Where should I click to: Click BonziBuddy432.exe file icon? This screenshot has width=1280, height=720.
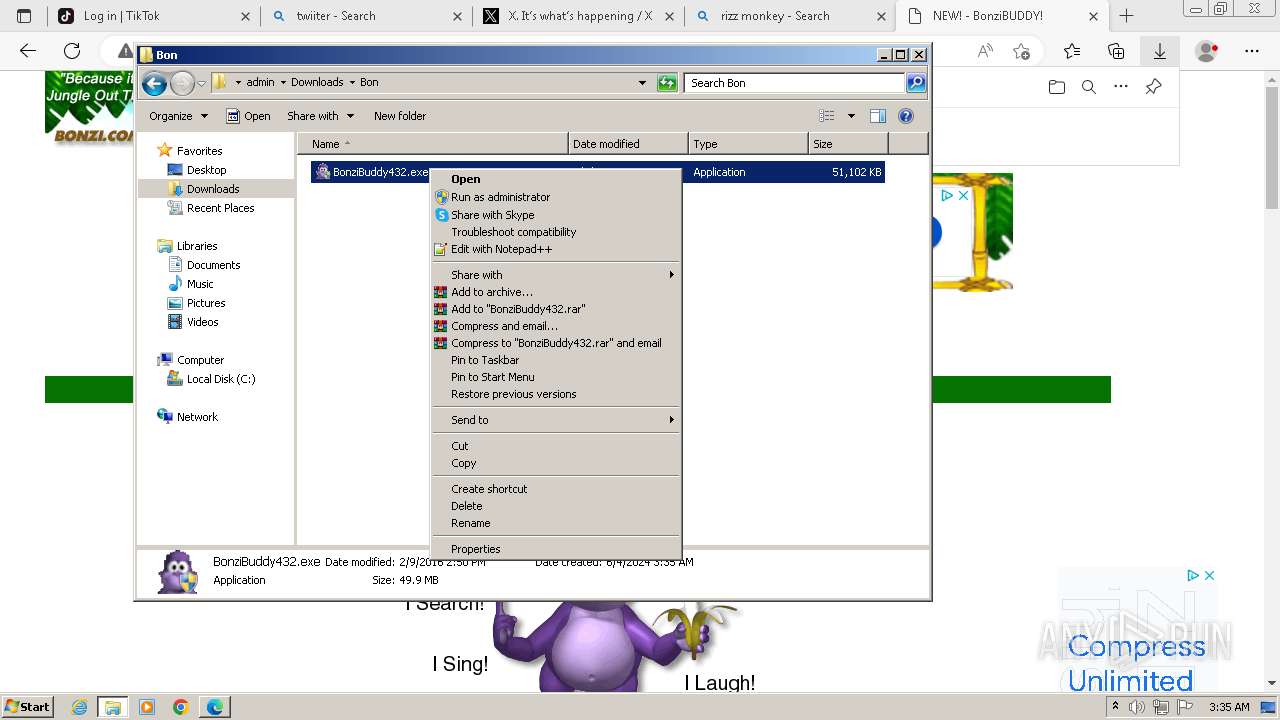322,172
